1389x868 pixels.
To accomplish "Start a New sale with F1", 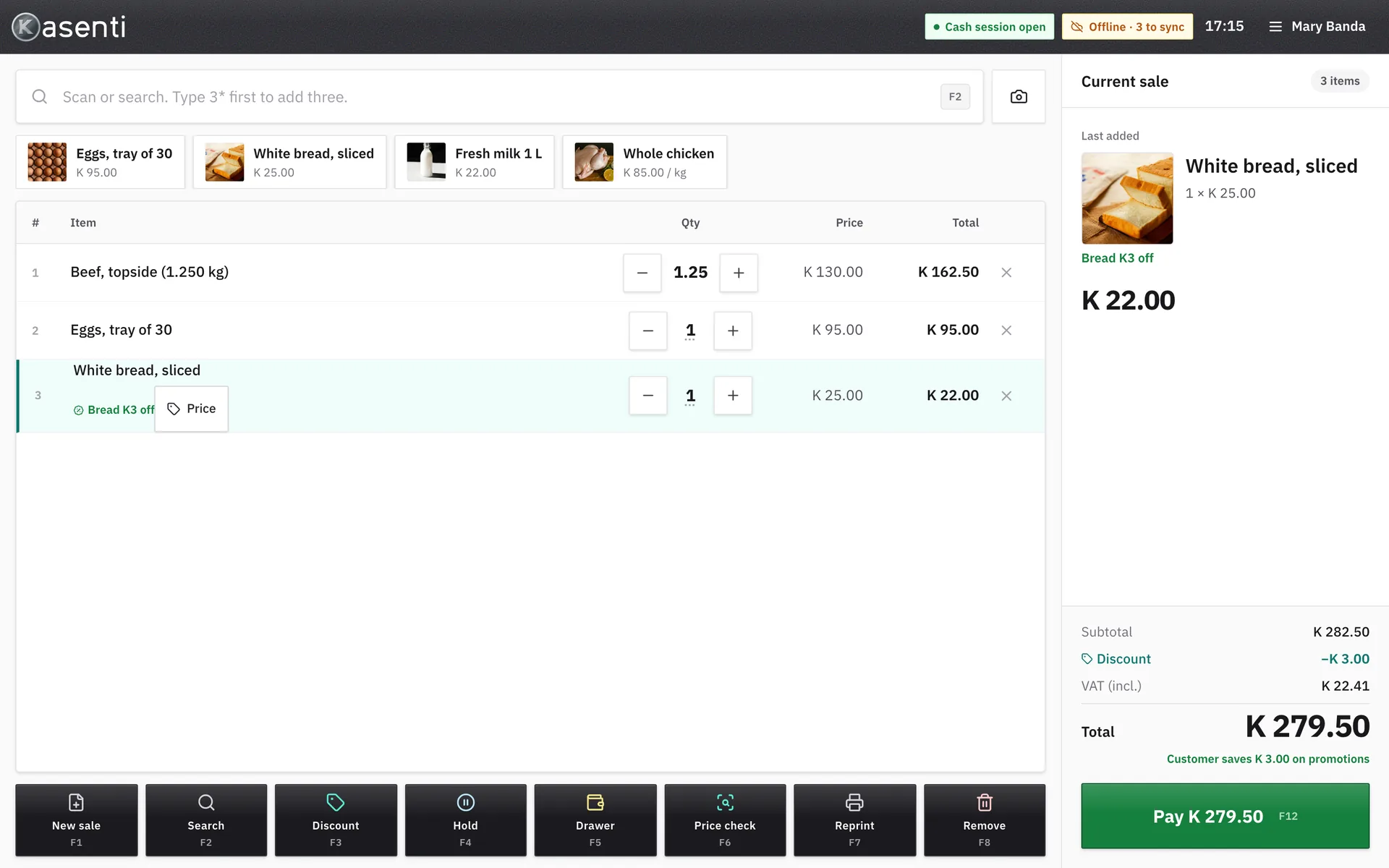I will [x=76, y=820].
